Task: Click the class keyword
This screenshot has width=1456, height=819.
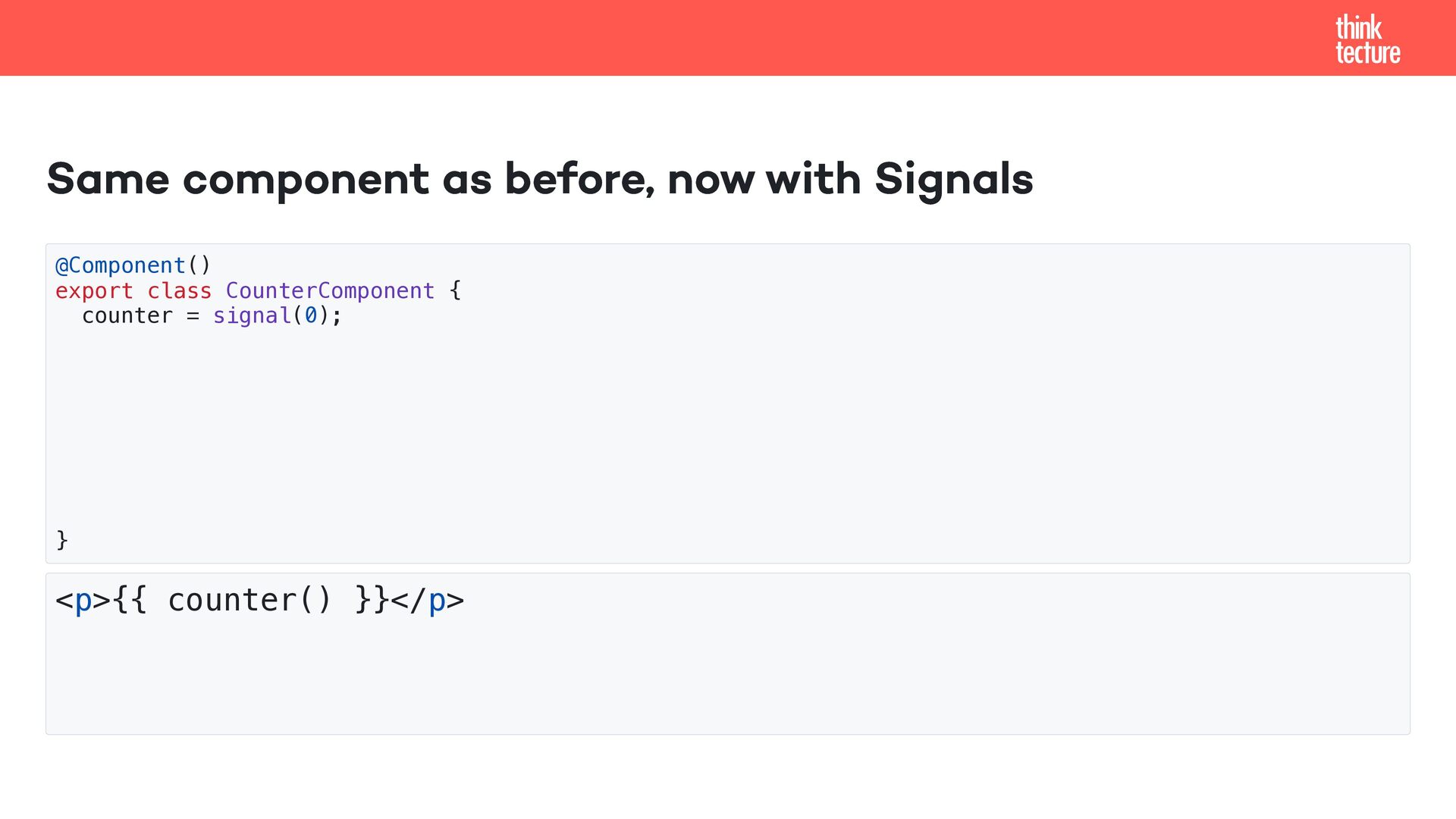Action: [x=179, y=290]
